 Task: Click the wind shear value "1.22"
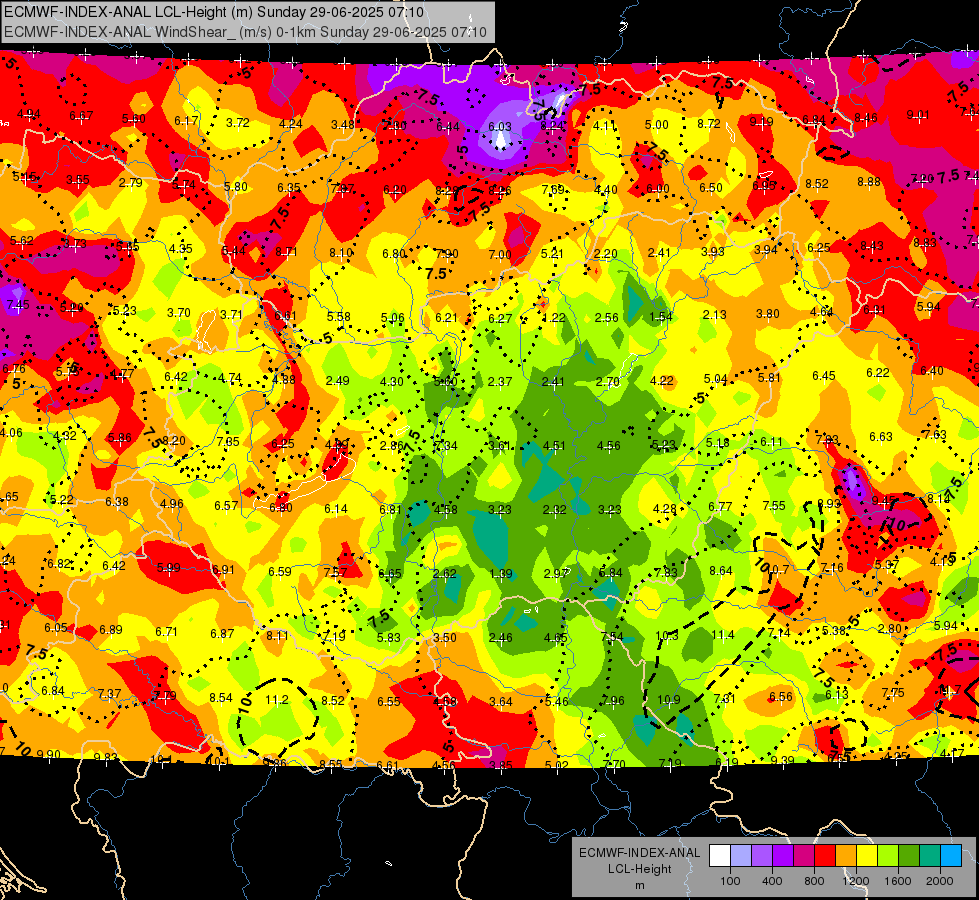pos(553,317)
